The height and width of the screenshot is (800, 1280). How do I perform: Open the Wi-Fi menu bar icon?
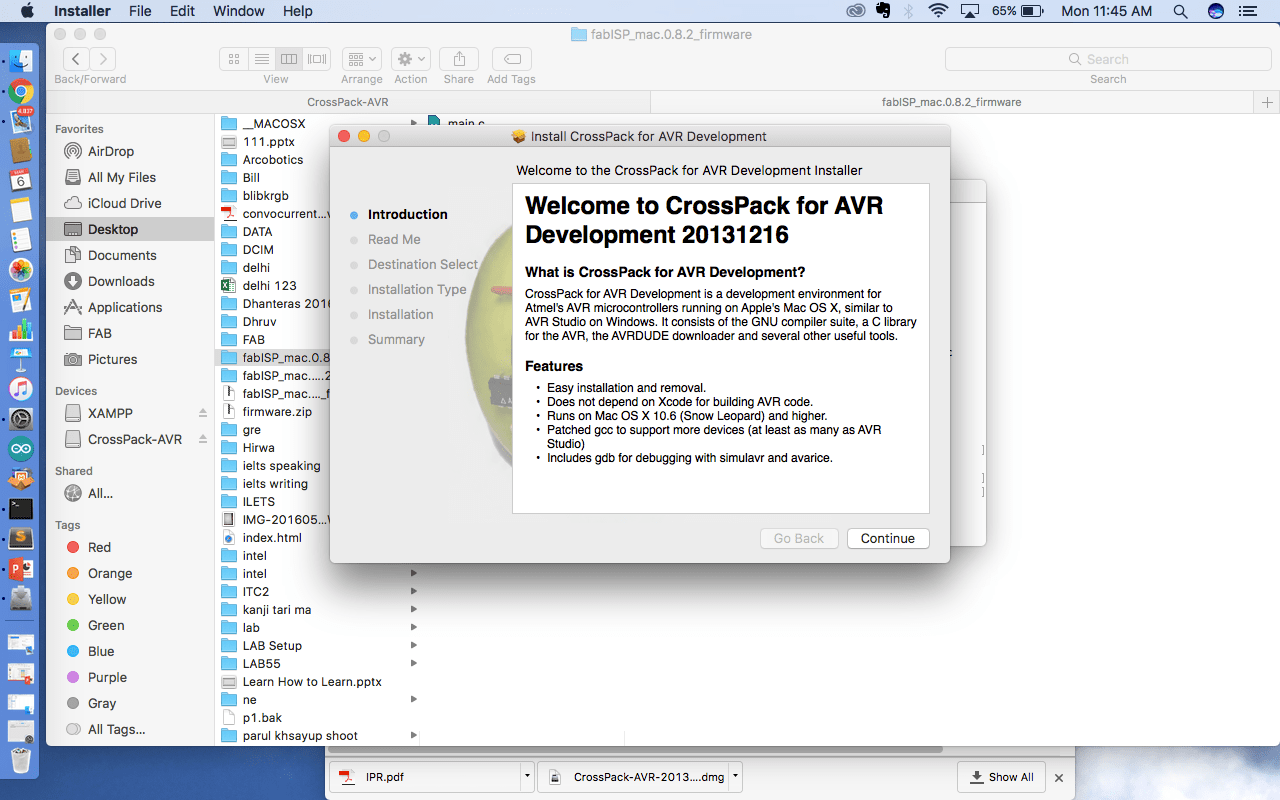(937, 11)
